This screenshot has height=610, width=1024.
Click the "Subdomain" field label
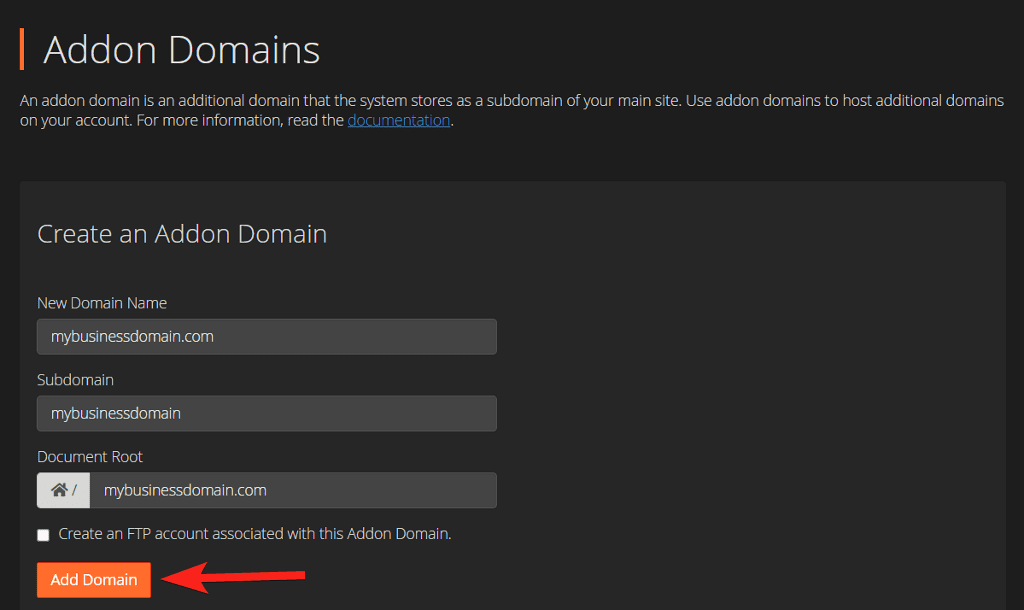(75, 380)
